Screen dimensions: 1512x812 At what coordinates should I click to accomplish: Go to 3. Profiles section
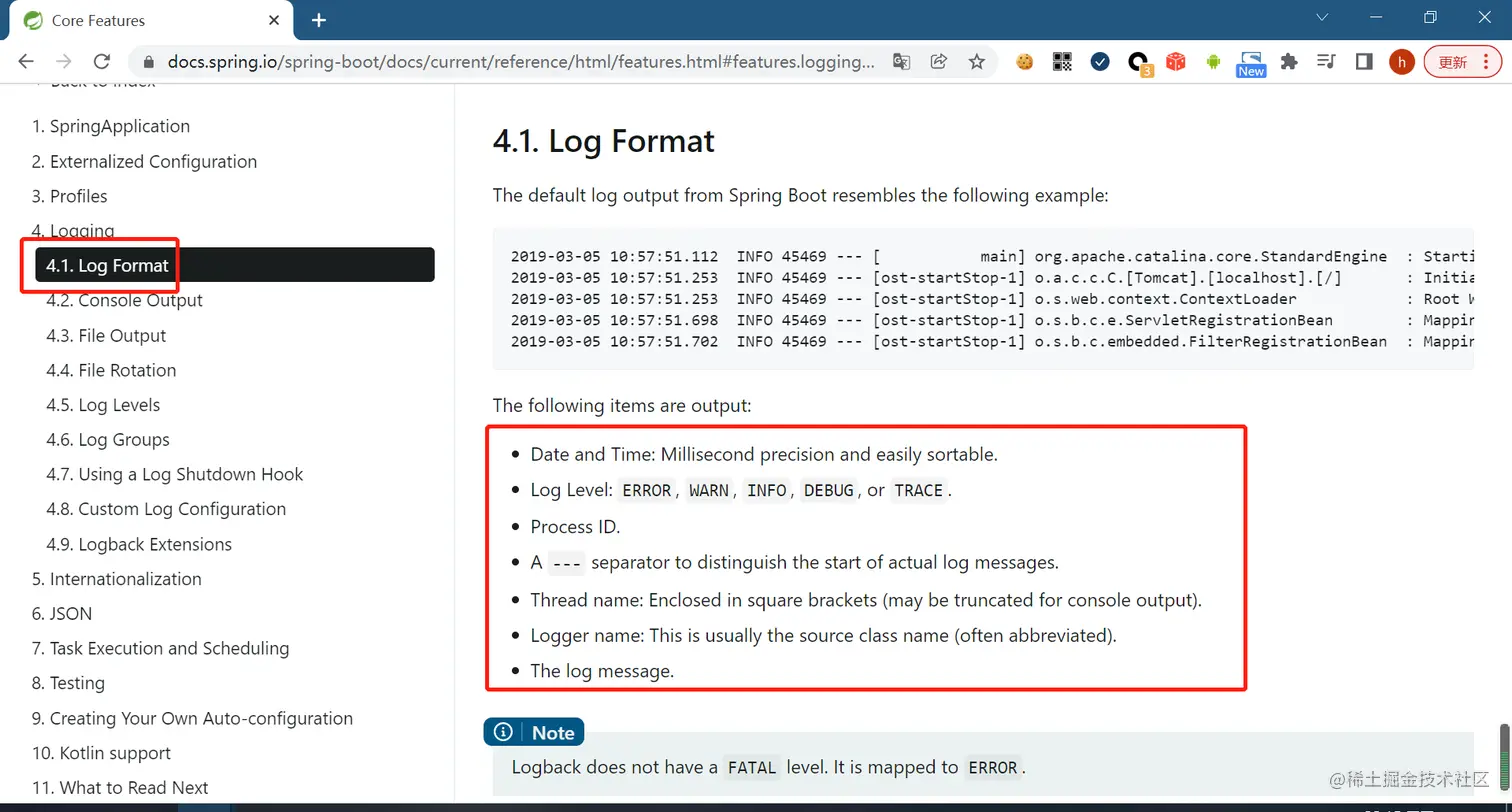pos(69,196)
